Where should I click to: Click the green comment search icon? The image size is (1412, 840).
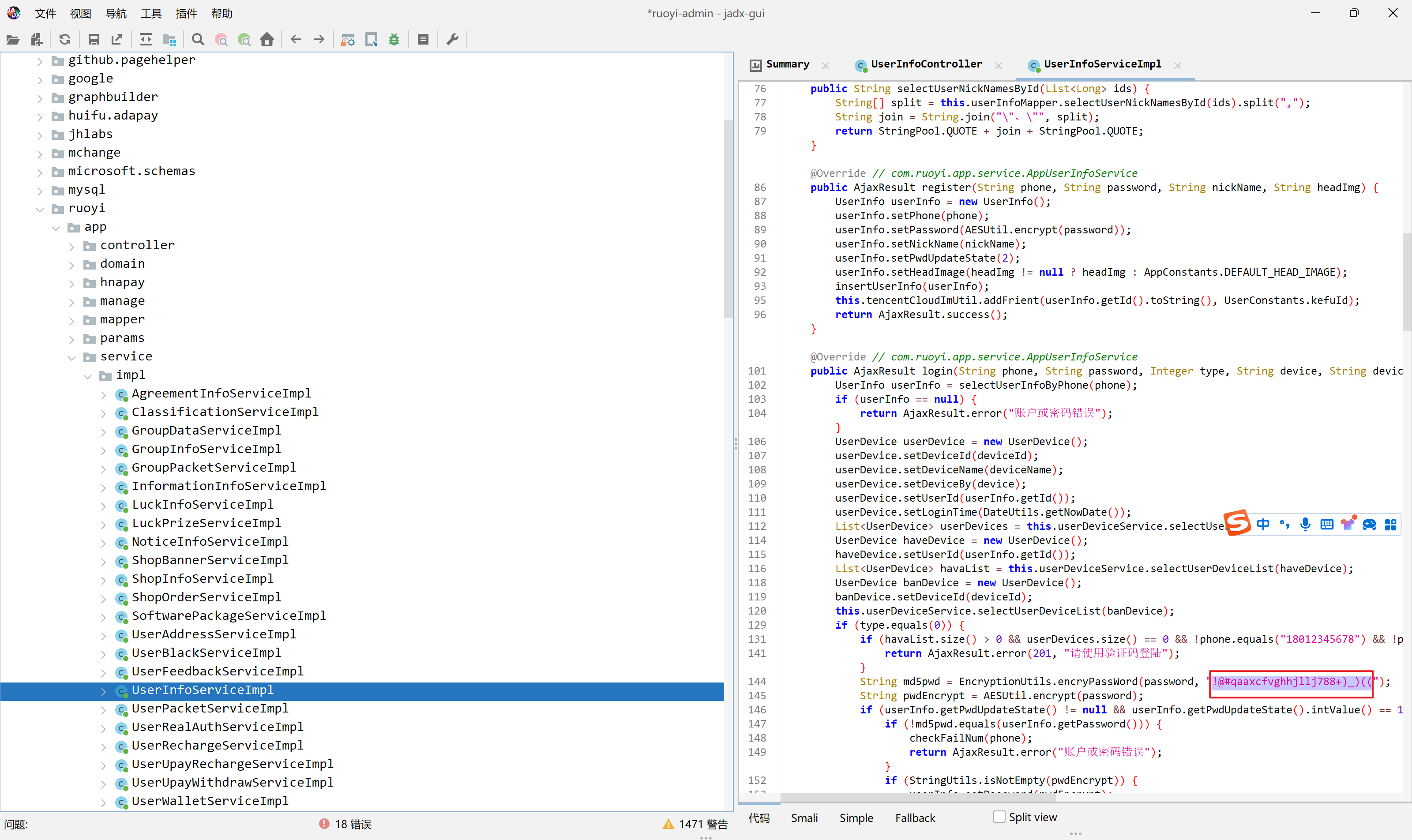(244, 40)
